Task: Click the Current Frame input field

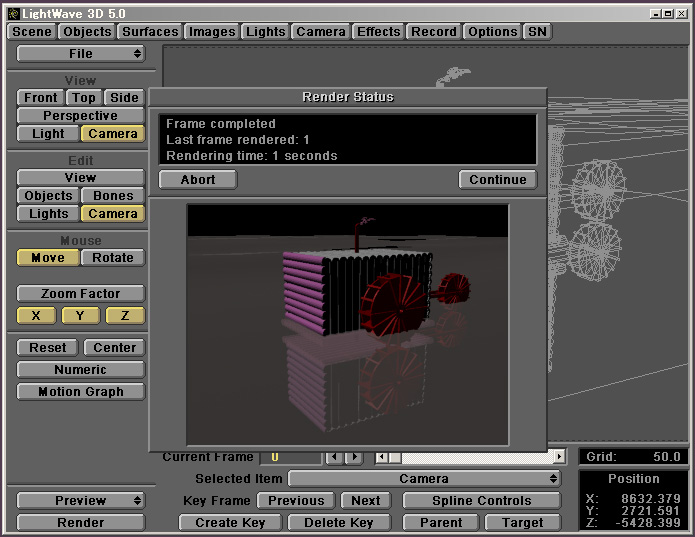Action: click(290, 458)
